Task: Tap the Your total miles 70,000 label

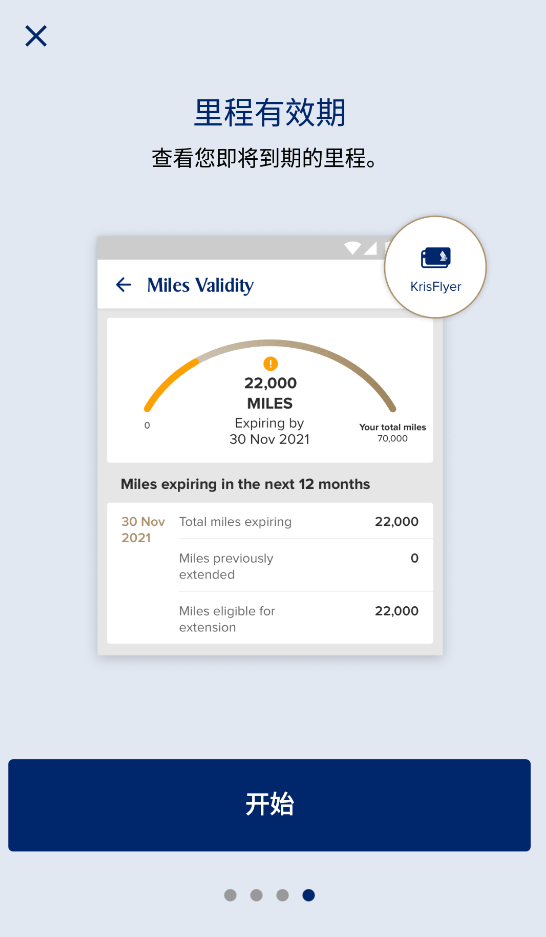Action: tap(392, 433)
